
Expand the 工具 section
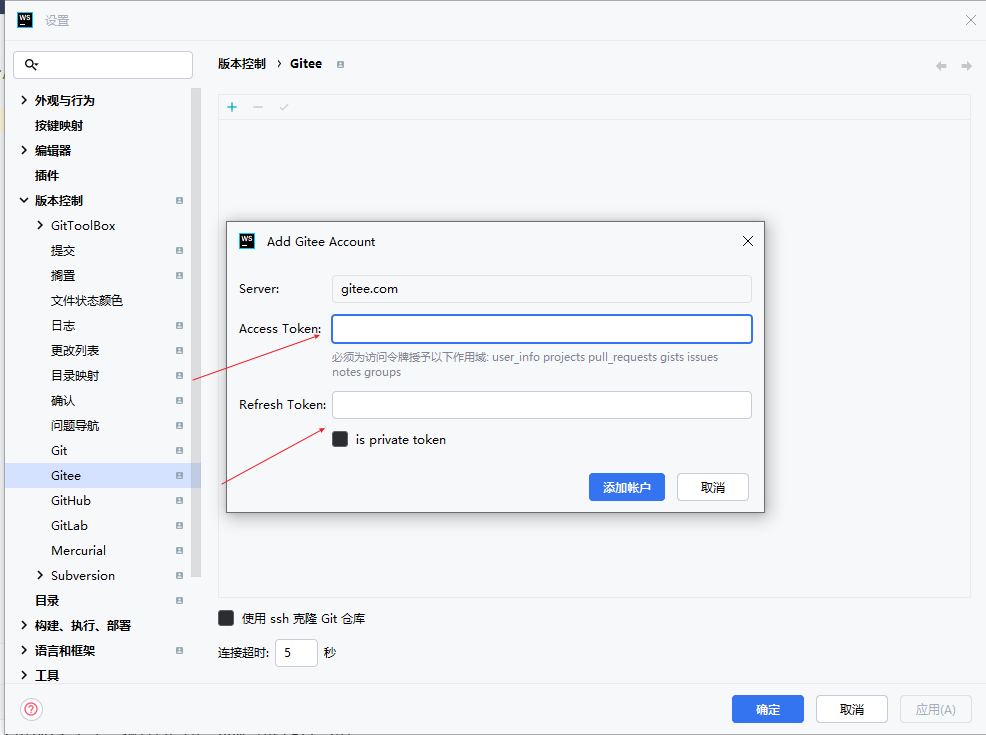coord(24,675)
